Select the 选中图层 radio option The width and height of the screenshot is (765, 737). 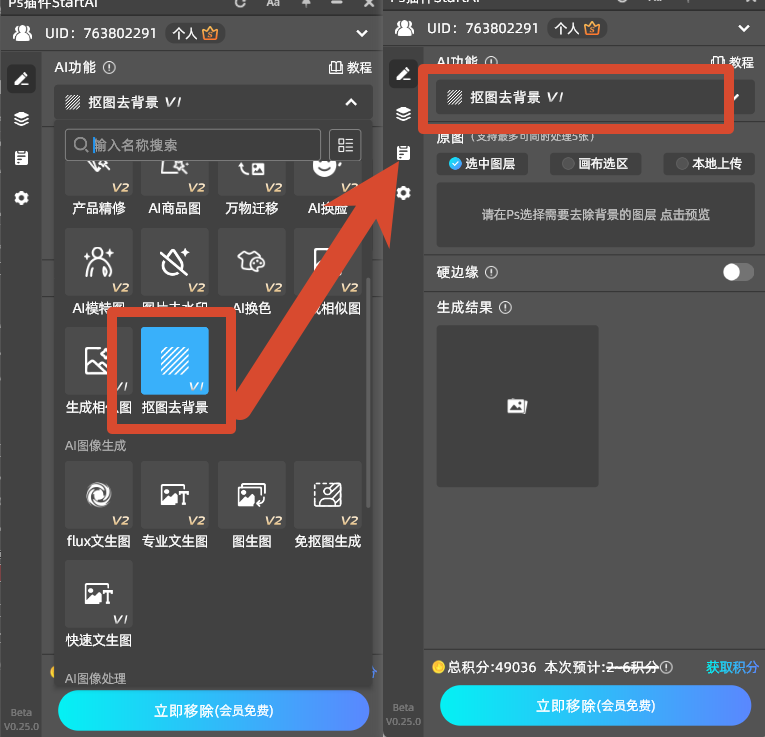point(482,163)
